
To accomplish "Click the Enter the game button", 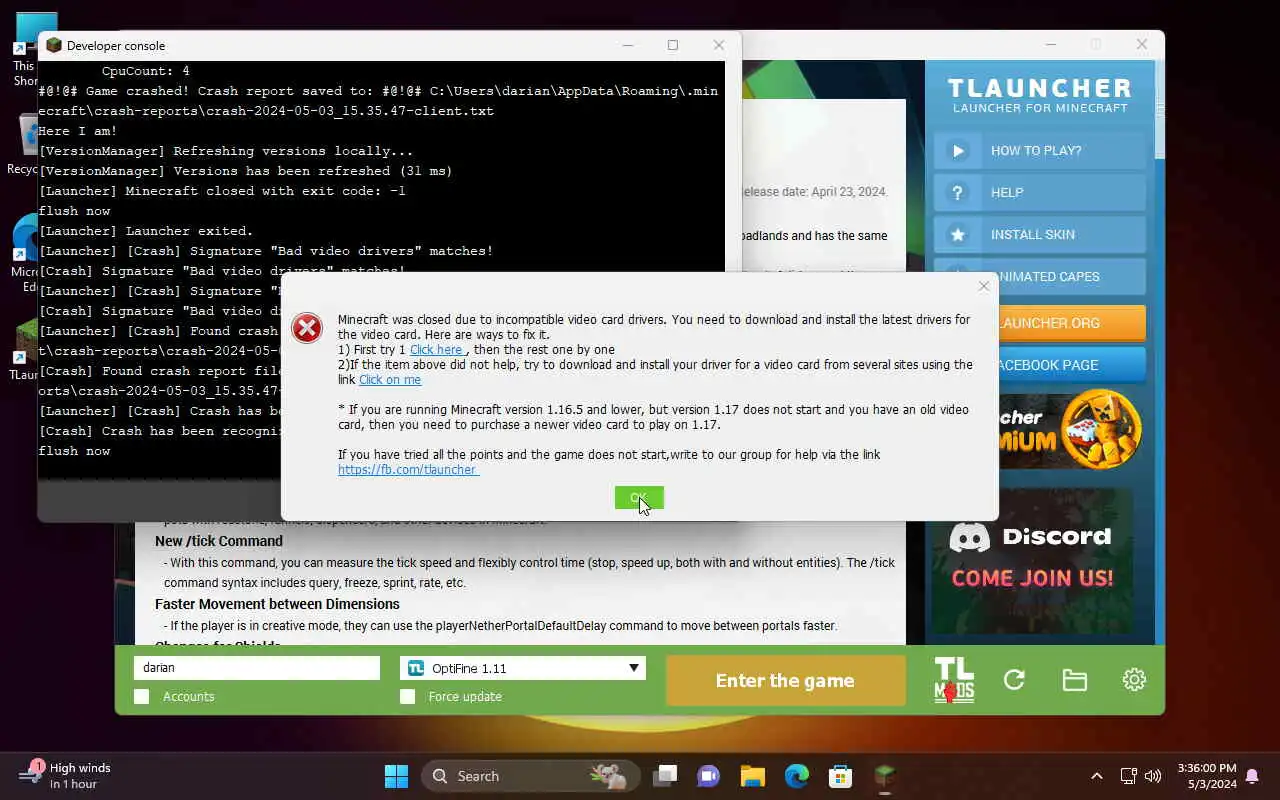I will coord(785,681).
